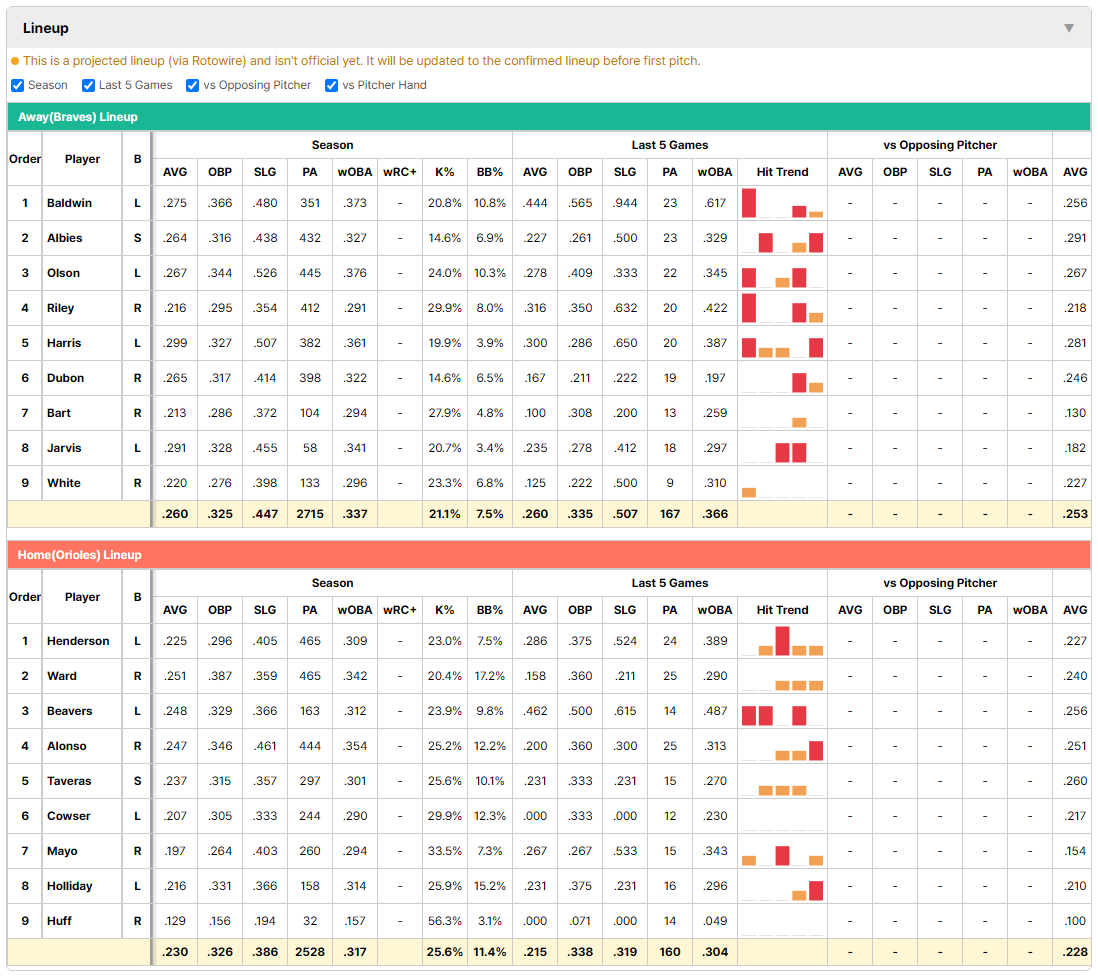Click Henderson's Hit Trend chart
The image size is (1098, 977).
(782, 641)
